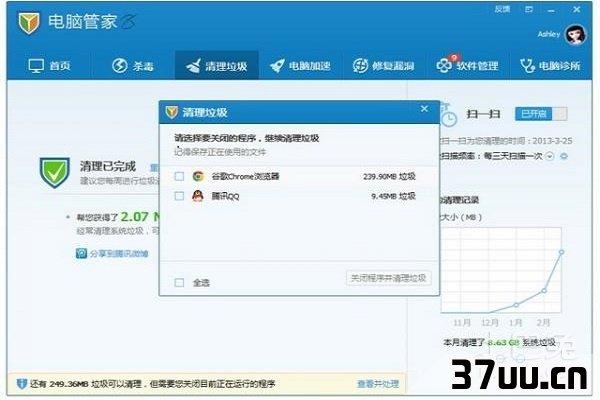Click the Ashley username
Image resolution: width=600 pixels, height=400 pixels.
(549, 34)
